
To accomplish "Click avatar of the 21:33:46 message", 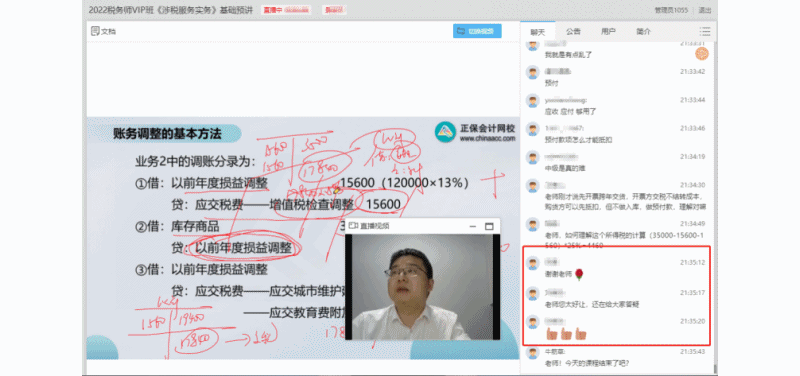I will 533,129.
